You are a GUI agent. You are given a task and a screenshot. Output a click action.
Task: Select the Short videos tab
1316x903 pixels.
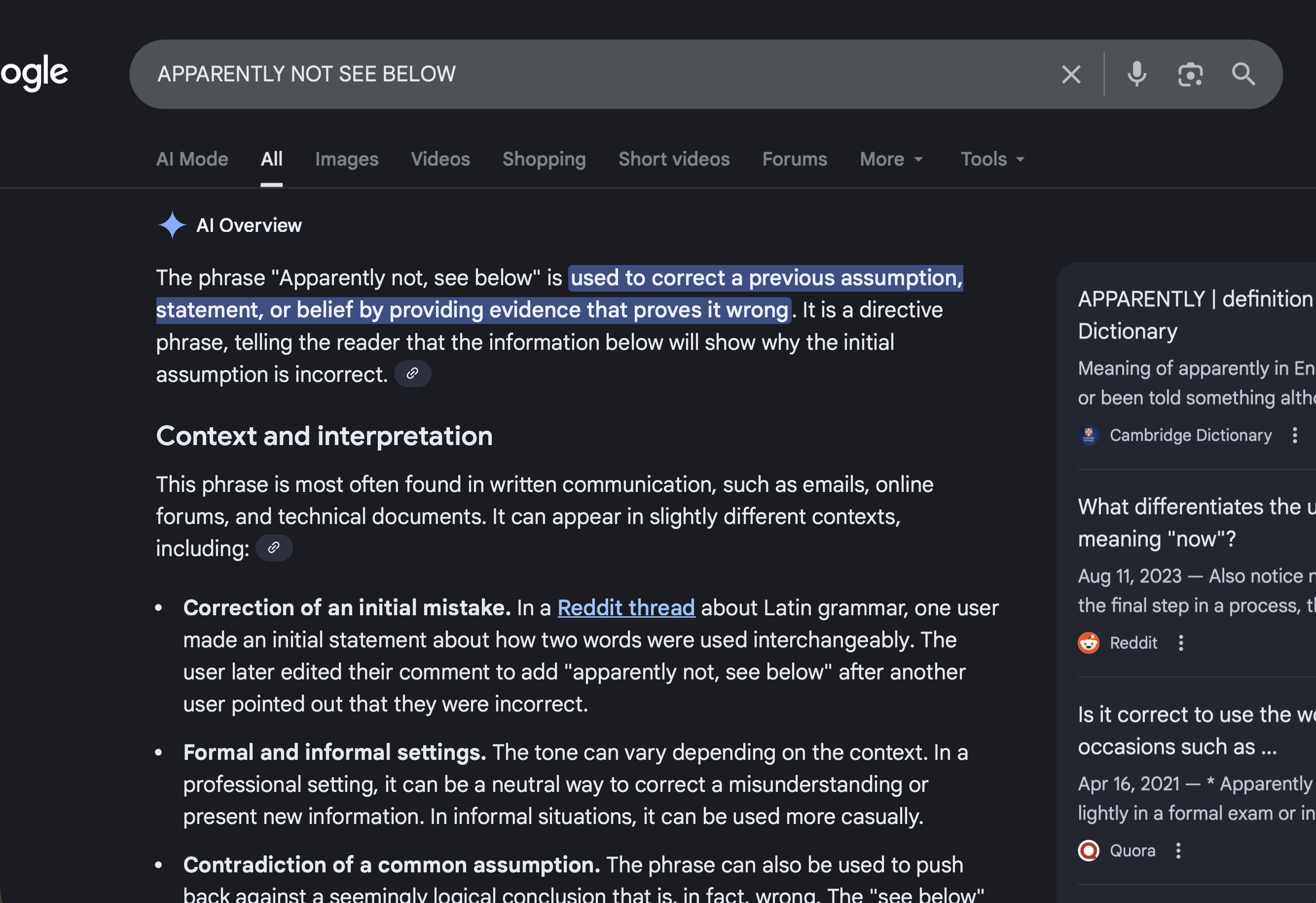674,159
